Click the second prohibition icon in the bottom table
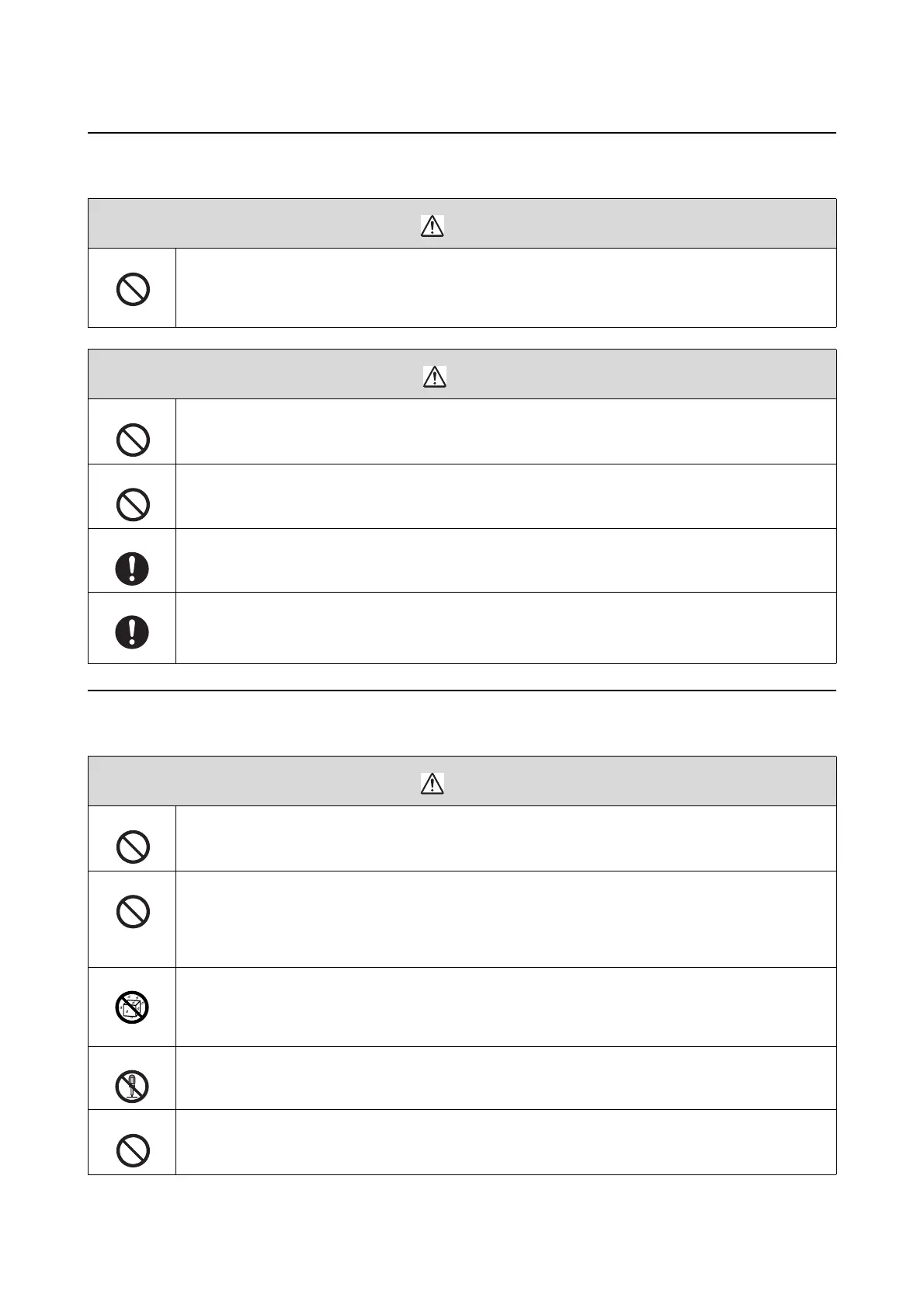This screenshot has width=924, height=1308. tap(132, 912)
